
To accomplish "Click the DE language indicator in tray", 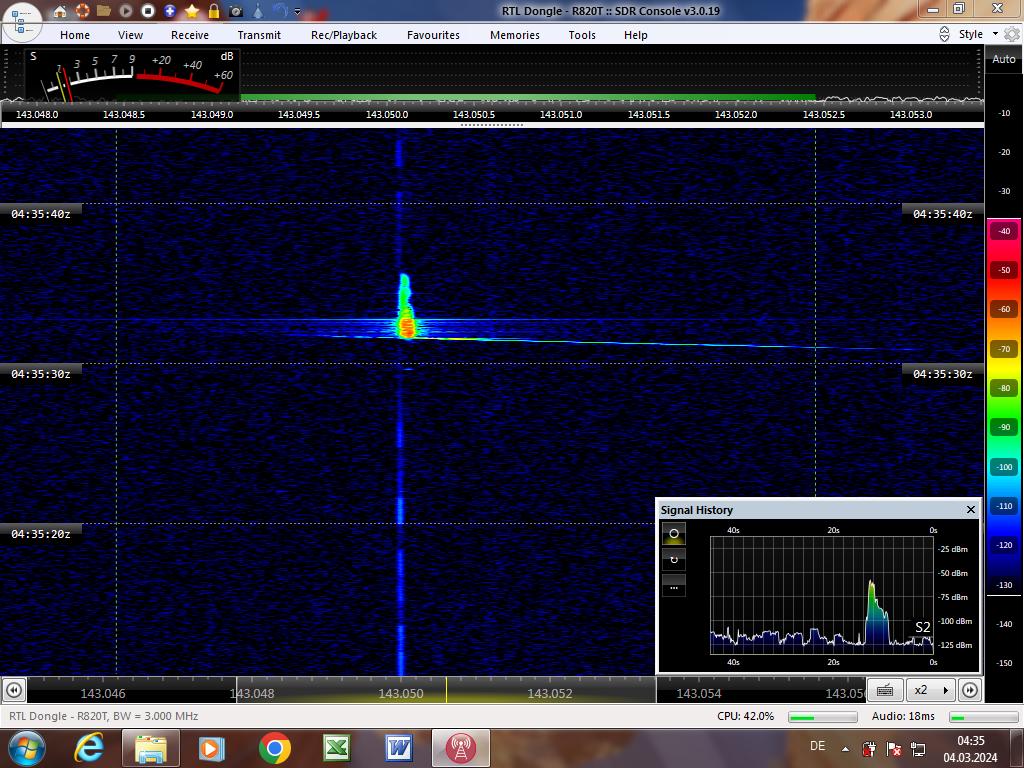I will click(x=817, y=746).
